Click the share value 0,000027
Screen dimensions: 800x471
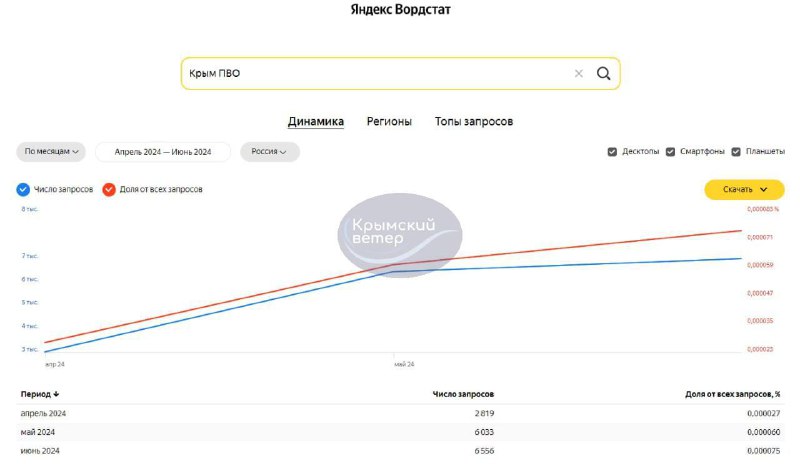pyautogui.click(x=764, y=413)
